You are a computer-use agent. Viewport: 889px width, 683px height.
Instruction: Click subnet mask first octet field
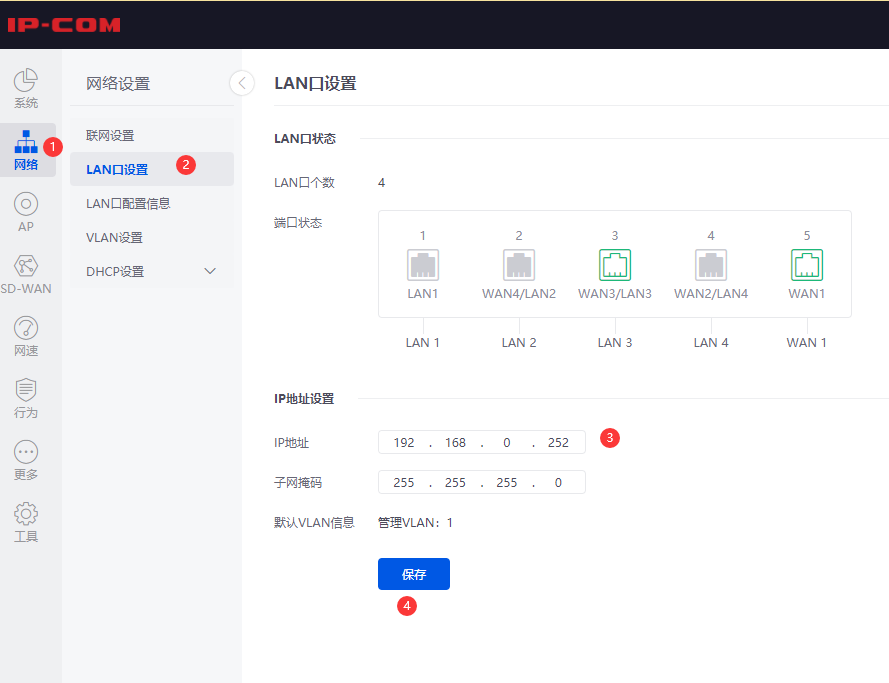(x=404, y=482)
